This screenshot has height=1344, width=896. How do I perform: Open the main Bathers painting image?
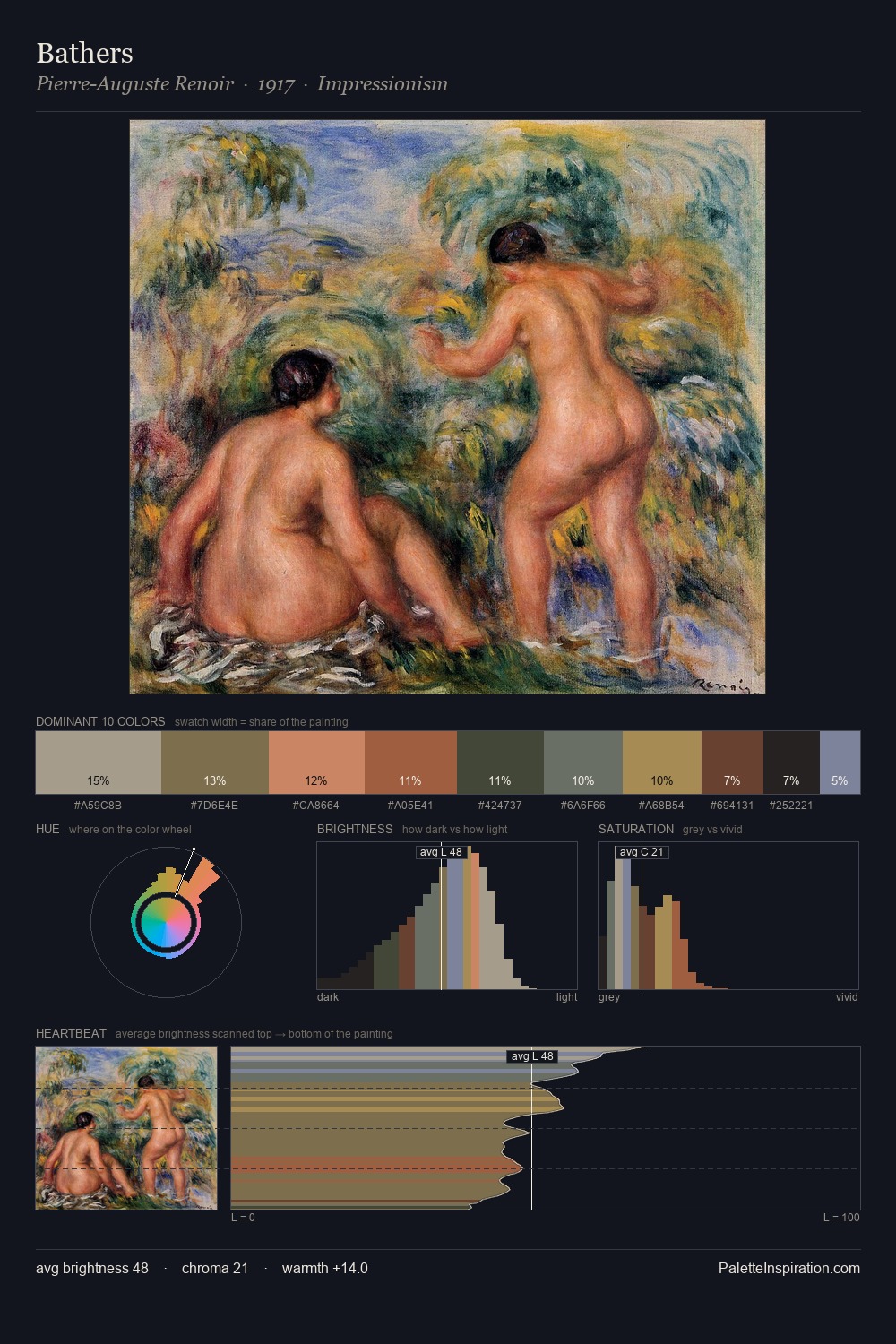pos(447,407)
